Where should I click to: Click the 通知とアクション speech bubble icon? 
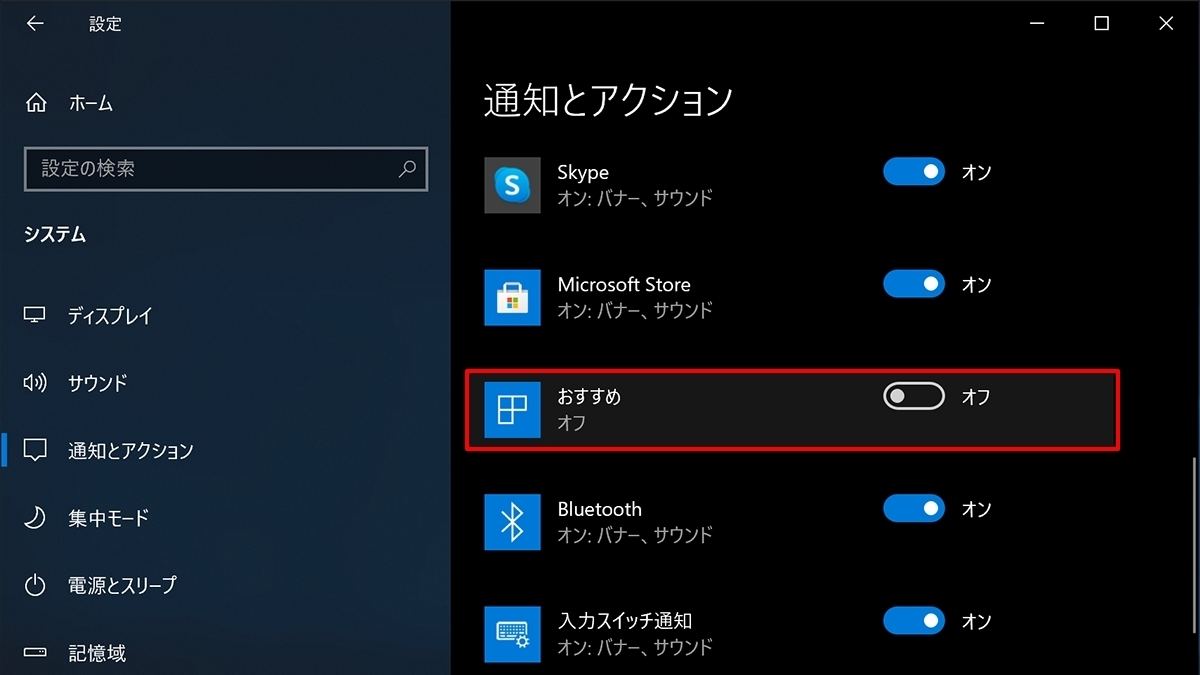(35, 451)
